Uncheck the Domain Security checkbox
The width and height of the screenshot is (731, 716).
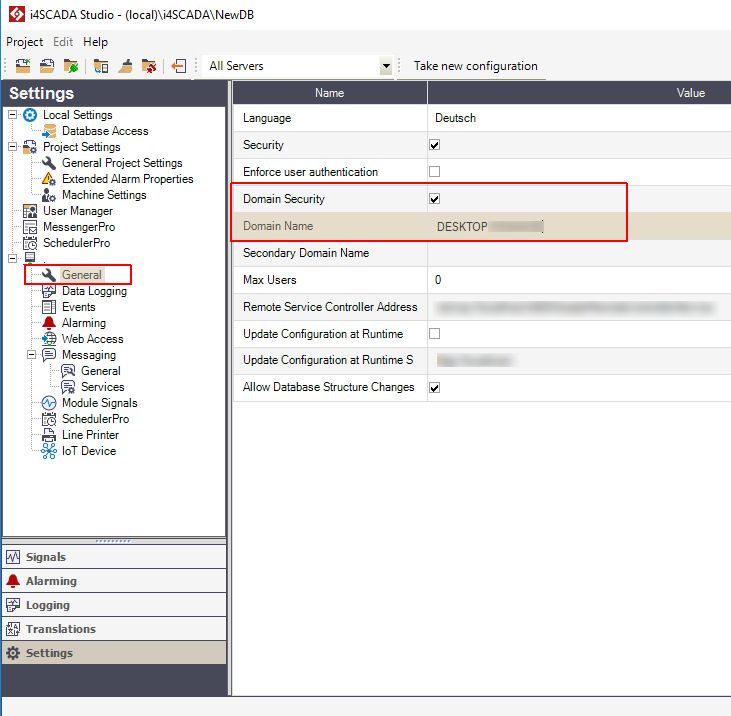(434, 199)
